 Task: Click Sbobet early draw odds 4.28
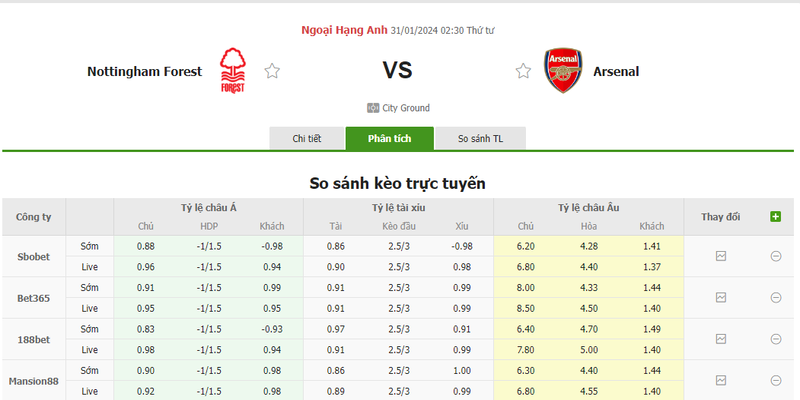coord(589,246)
